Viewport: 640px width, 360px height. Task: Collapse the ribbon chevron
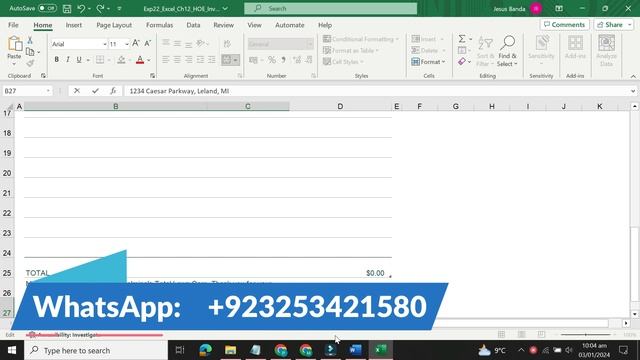pyautogui.click(x=633, y=76)
